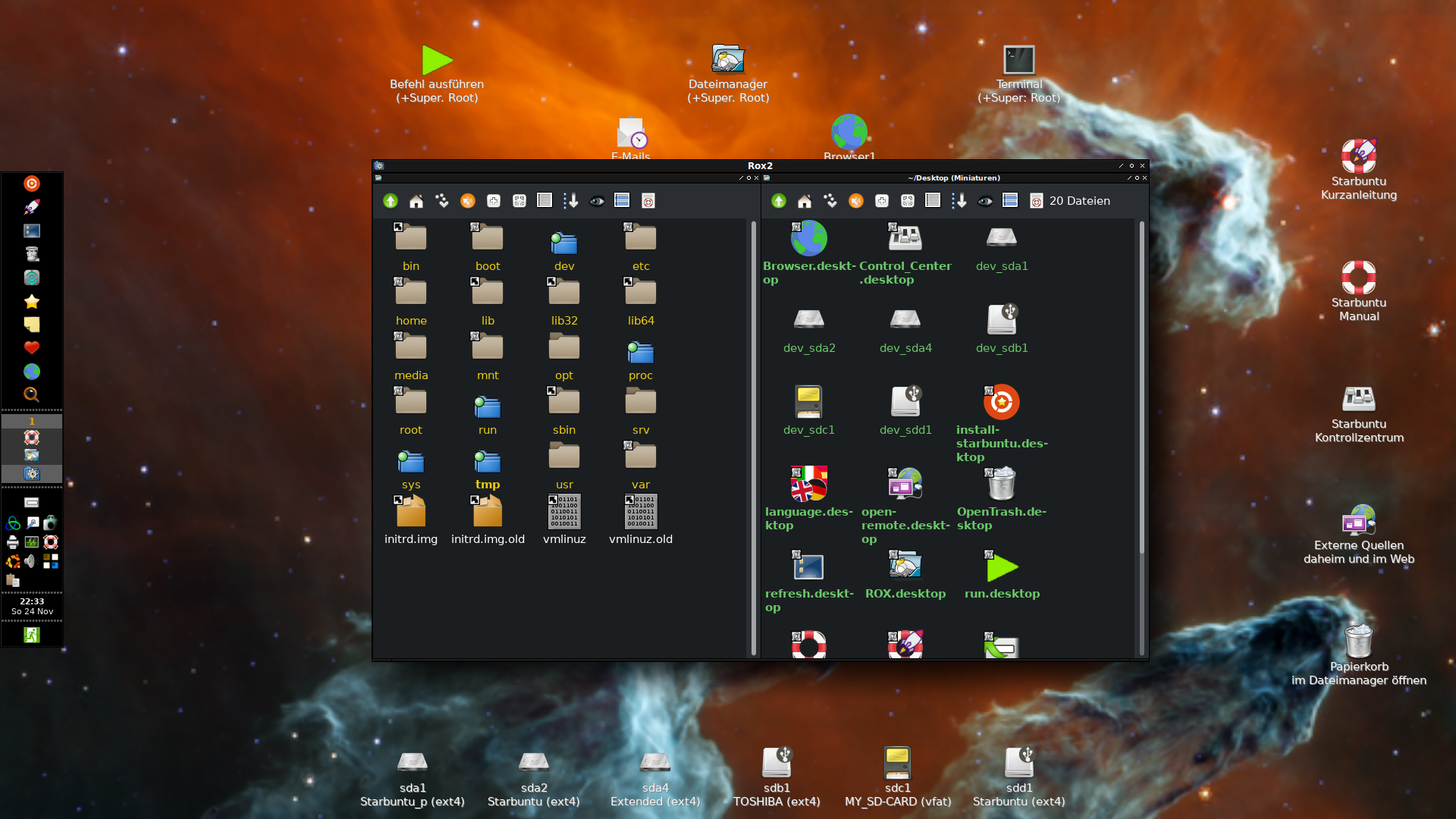Open the root folder

pos(411,410)
